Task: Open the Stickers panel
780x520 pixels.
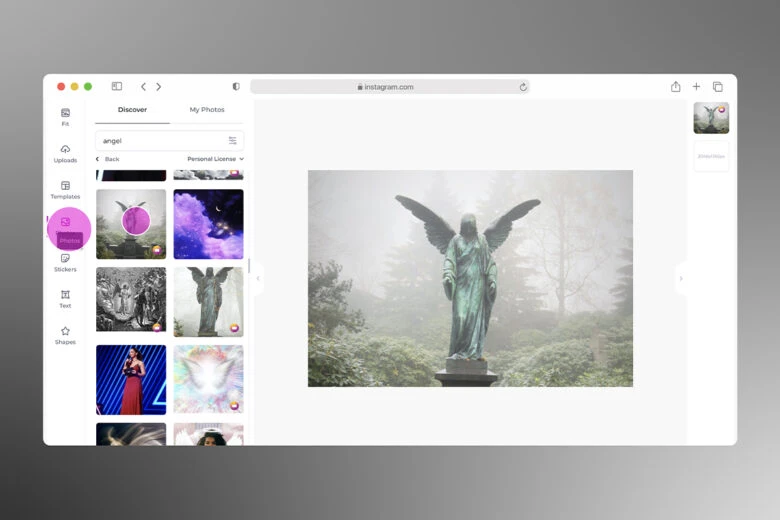Action: click(x=65, y=262)
